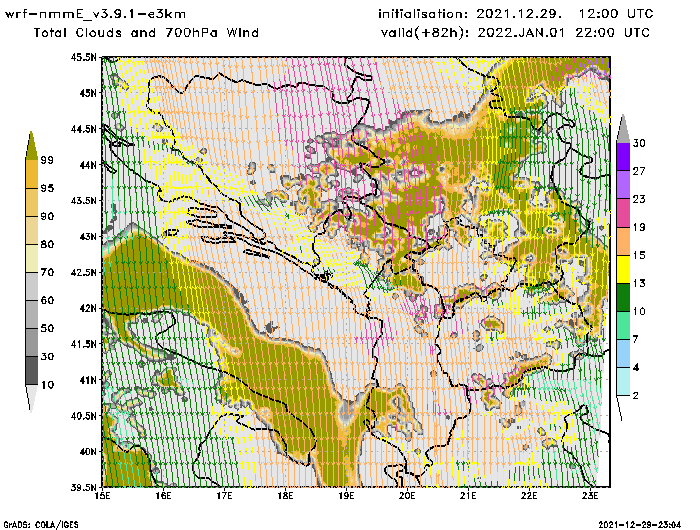Viewport: 700px width, 530px height.
Task: Click the 44N latitude axis label
Action: pos(87,165)
